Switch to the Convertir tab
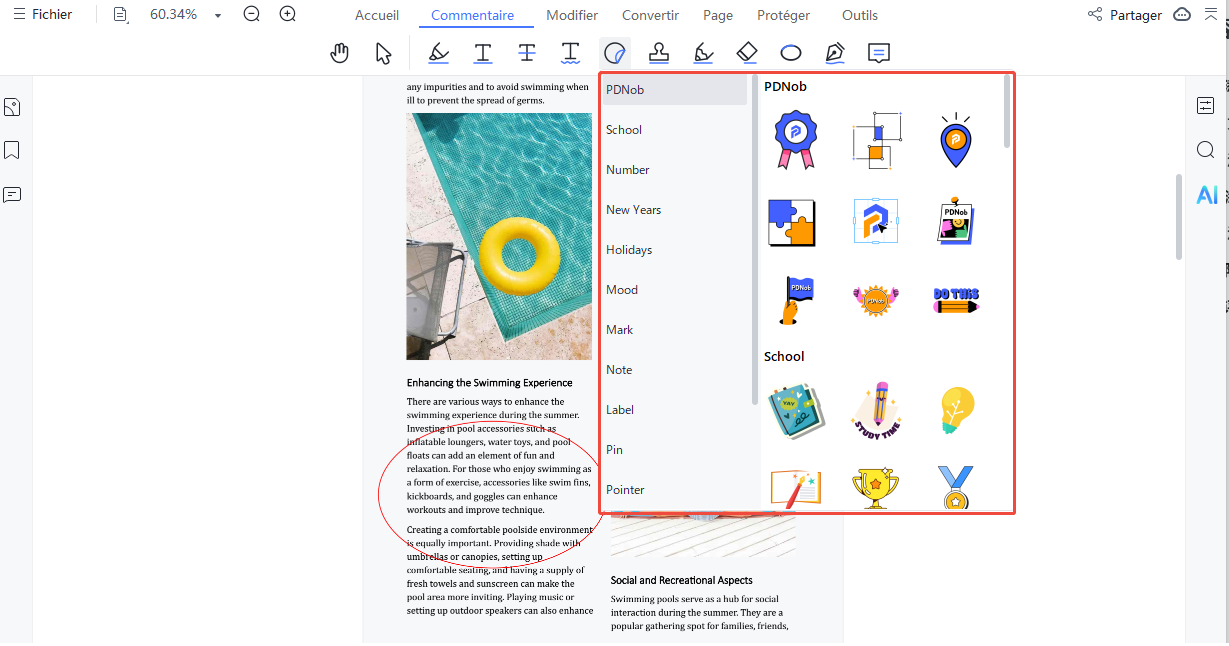 pyautogui.click(x=650, y=15)
